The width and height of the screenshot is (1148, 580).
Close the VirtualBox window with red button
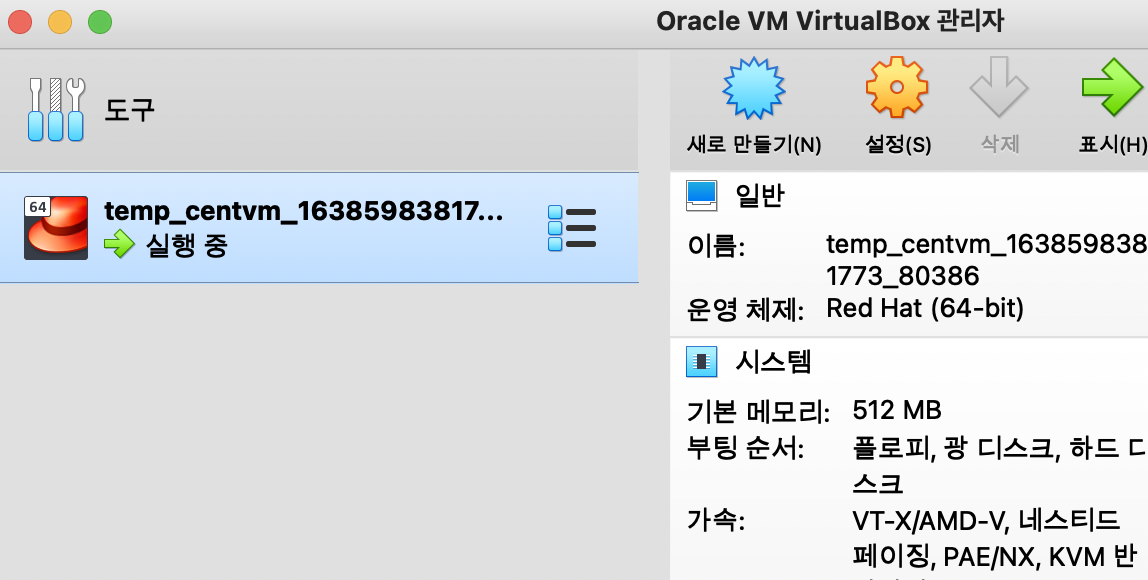pos(20,22)
